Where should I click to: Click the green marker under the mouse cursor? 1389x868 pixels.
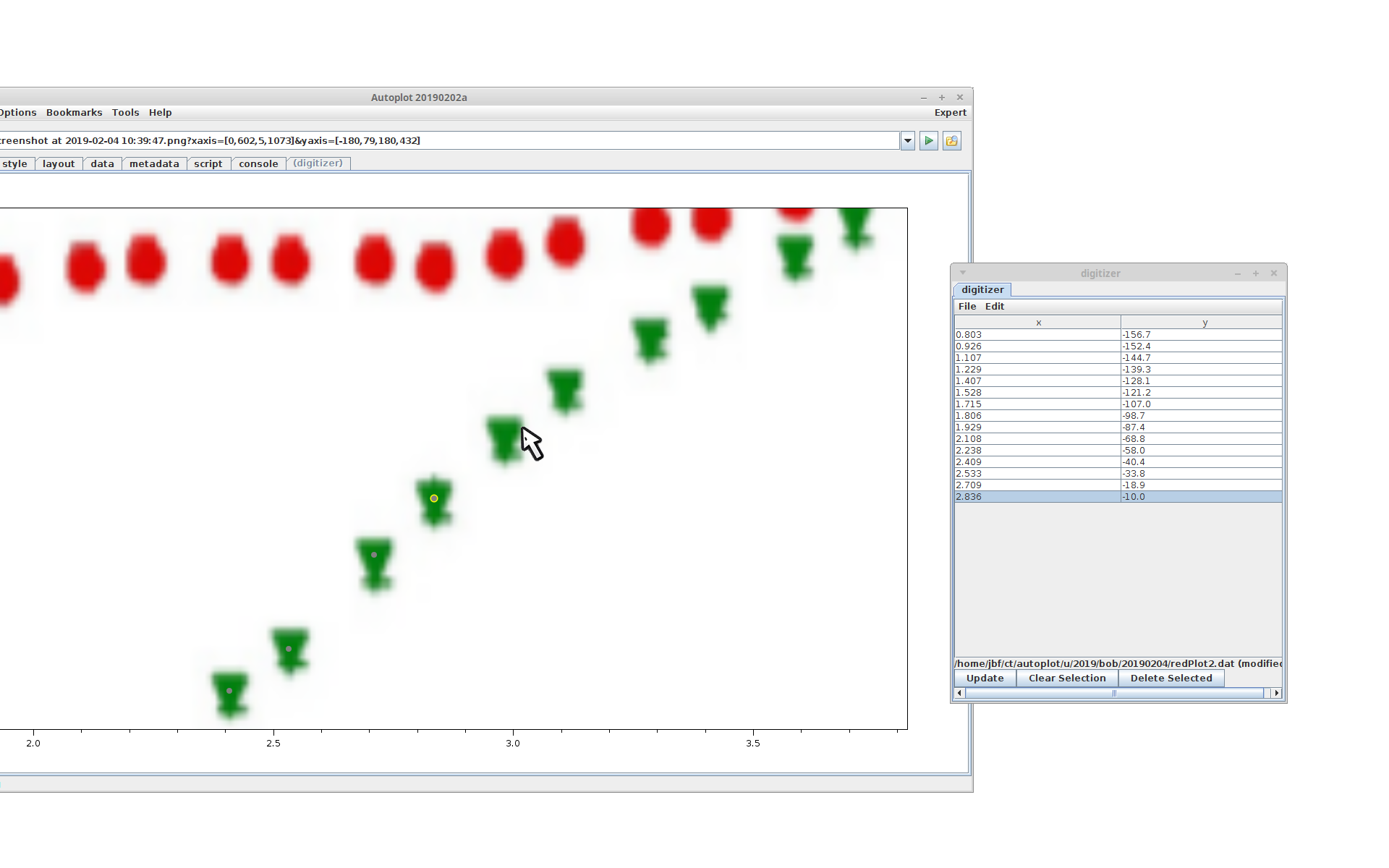coord(505,439)
